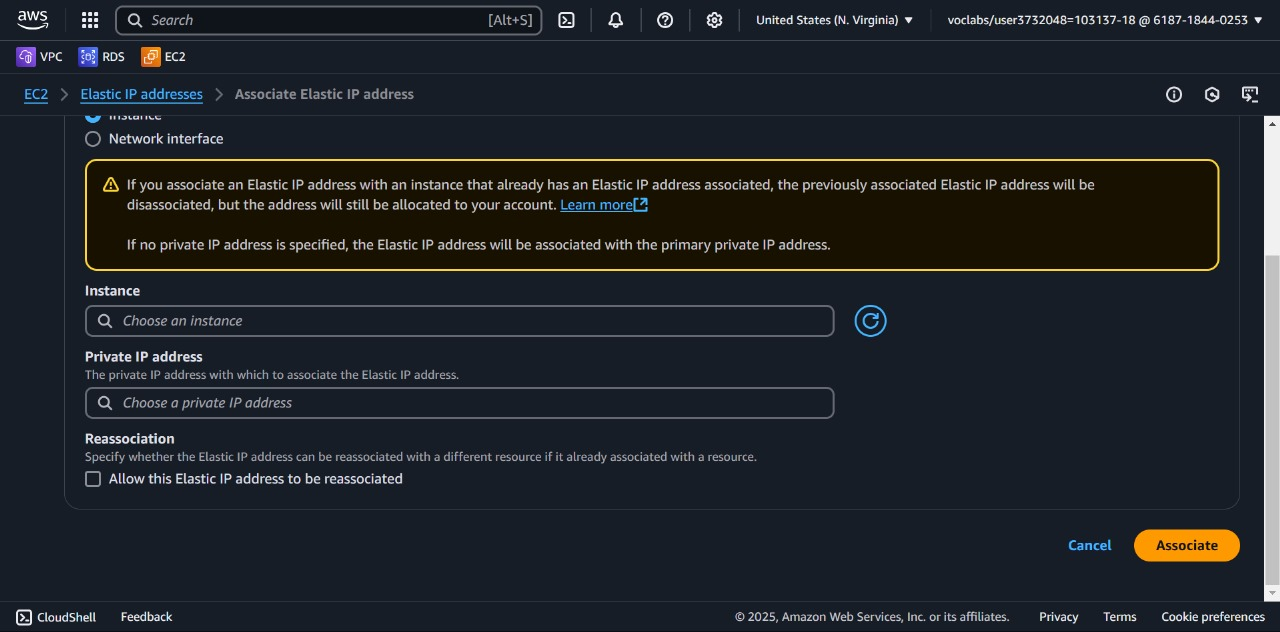Image resolution: width=1280 pixels, height=632 pixels.
Task: Click the info panel icon
Action: (x=1174, y=94)
